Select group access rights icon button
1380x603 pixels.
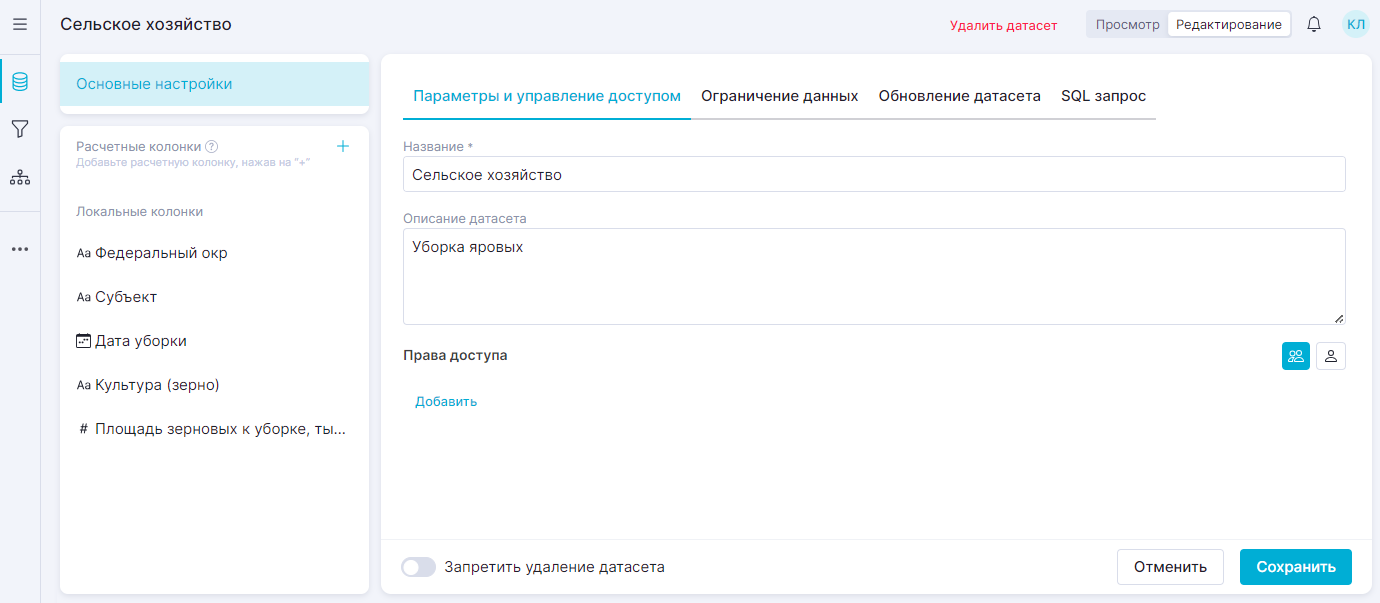tap(1296, 356)
